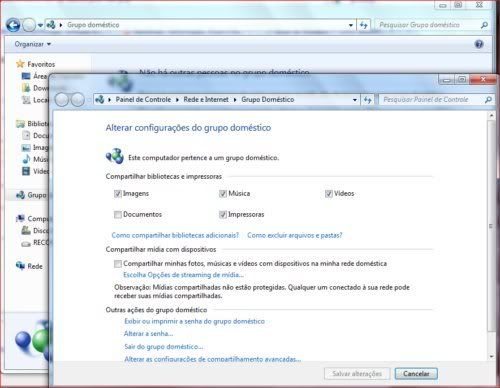
Task: Click the Painel de Controle breadcrumb
Action: pyautogui.click(x=143, y=99)
